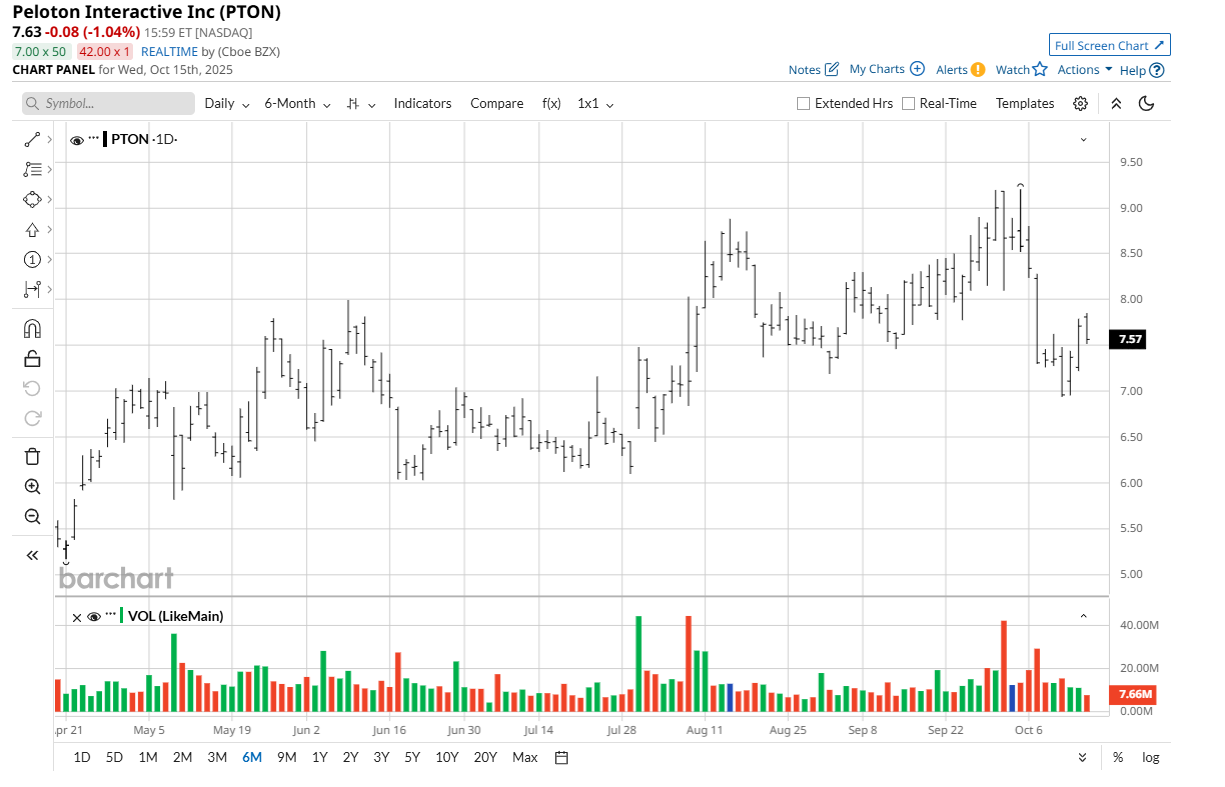Remove the VOL indicator with X
This screenshot has width=1225, height=787.
click(77, 617)
